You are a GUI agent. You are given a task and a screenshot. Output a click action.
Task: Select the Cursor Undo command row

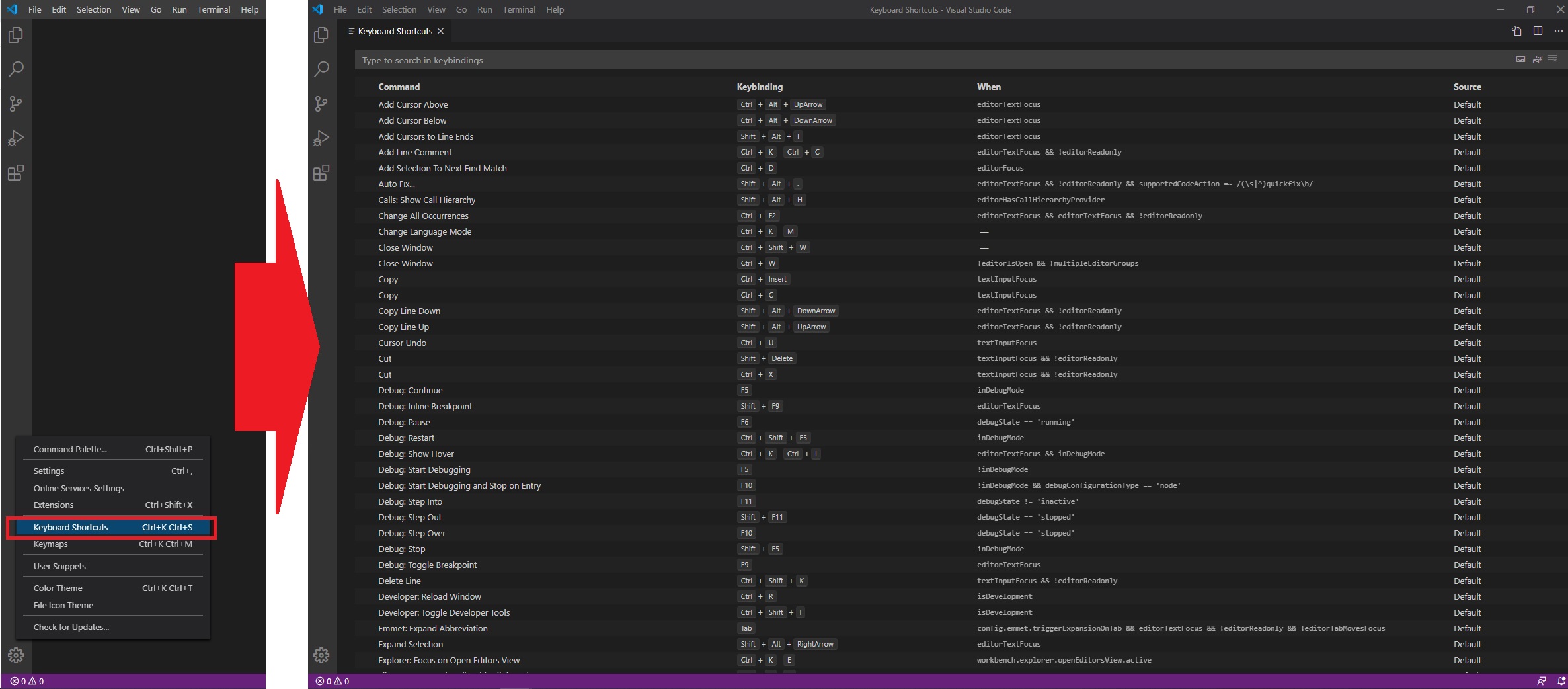[960, 343]
